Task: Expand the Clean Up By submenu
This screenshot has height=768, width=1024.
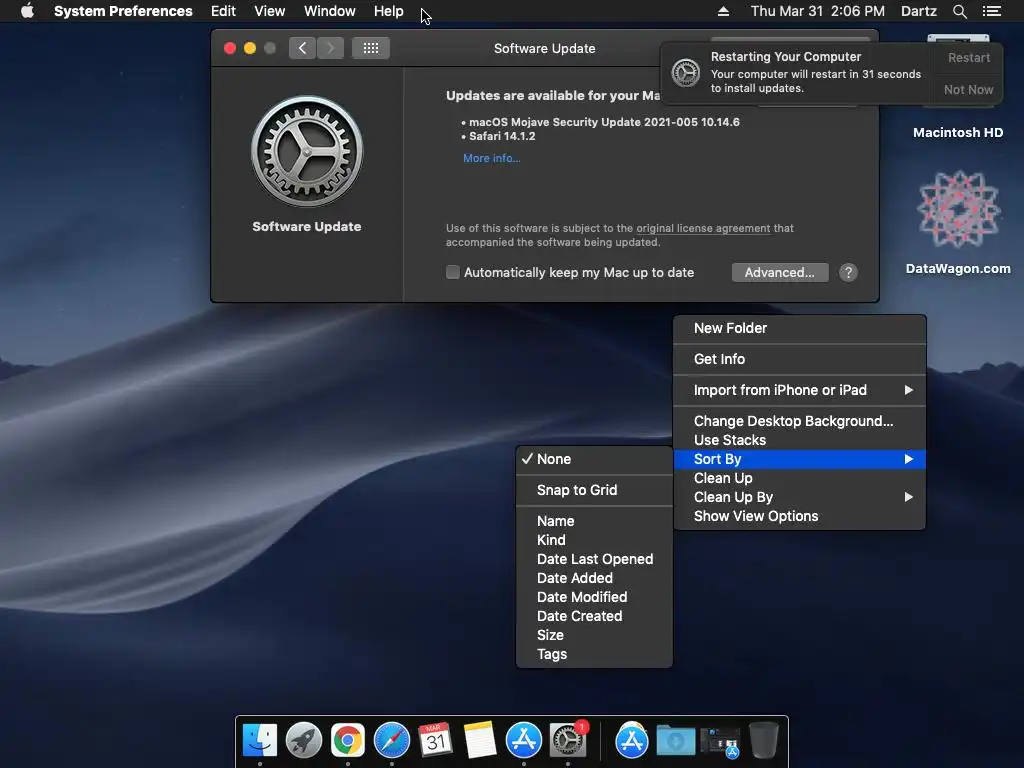Action: click(x=799, y=497)
